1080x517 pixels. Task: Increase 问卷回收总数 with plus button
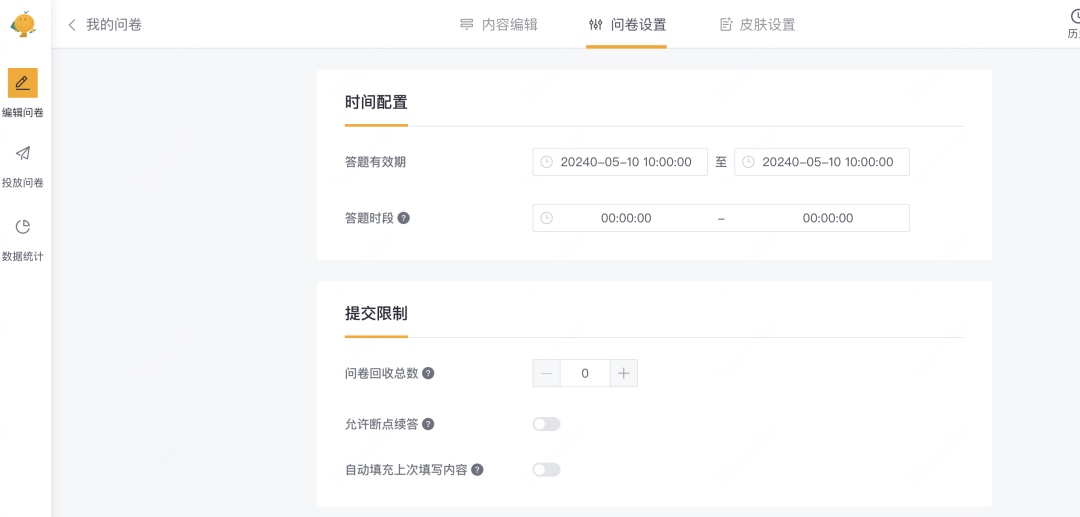(x=623, y=373)
